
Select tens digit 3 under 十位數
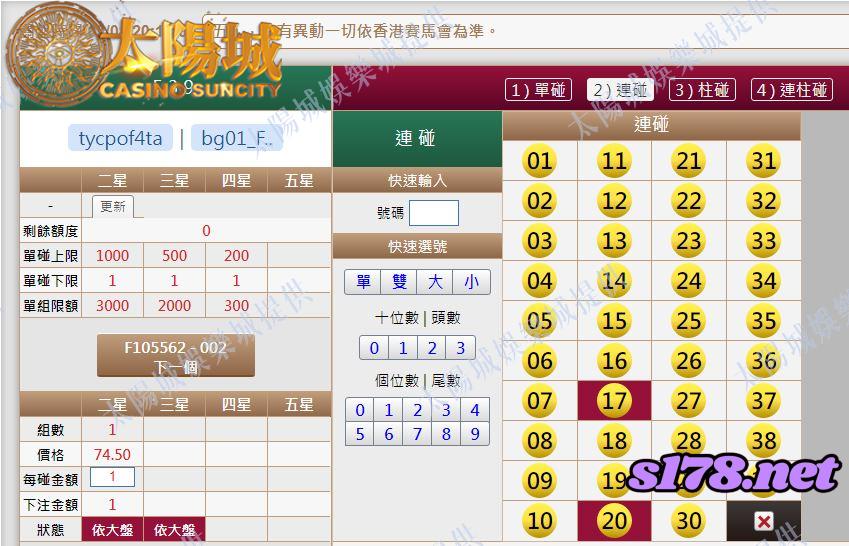(461, 348)
